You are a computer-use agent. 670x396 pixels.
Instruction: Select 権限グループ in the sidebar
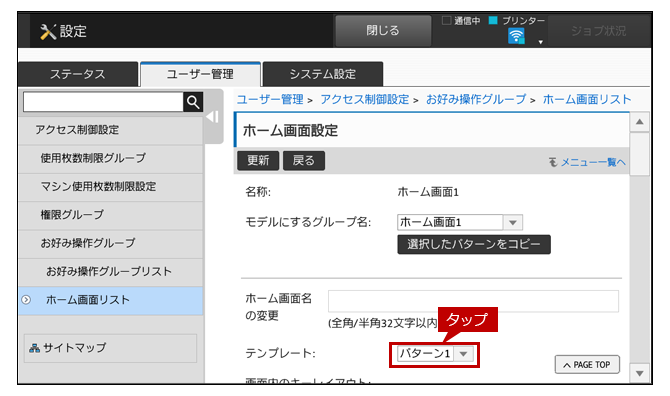(111, 215)
